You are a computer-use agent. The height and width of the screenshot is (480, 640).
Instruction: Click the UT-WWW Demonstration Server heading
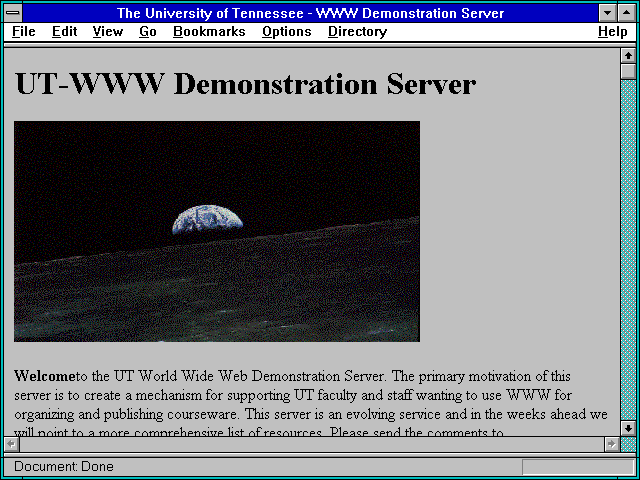coord(245,84)
